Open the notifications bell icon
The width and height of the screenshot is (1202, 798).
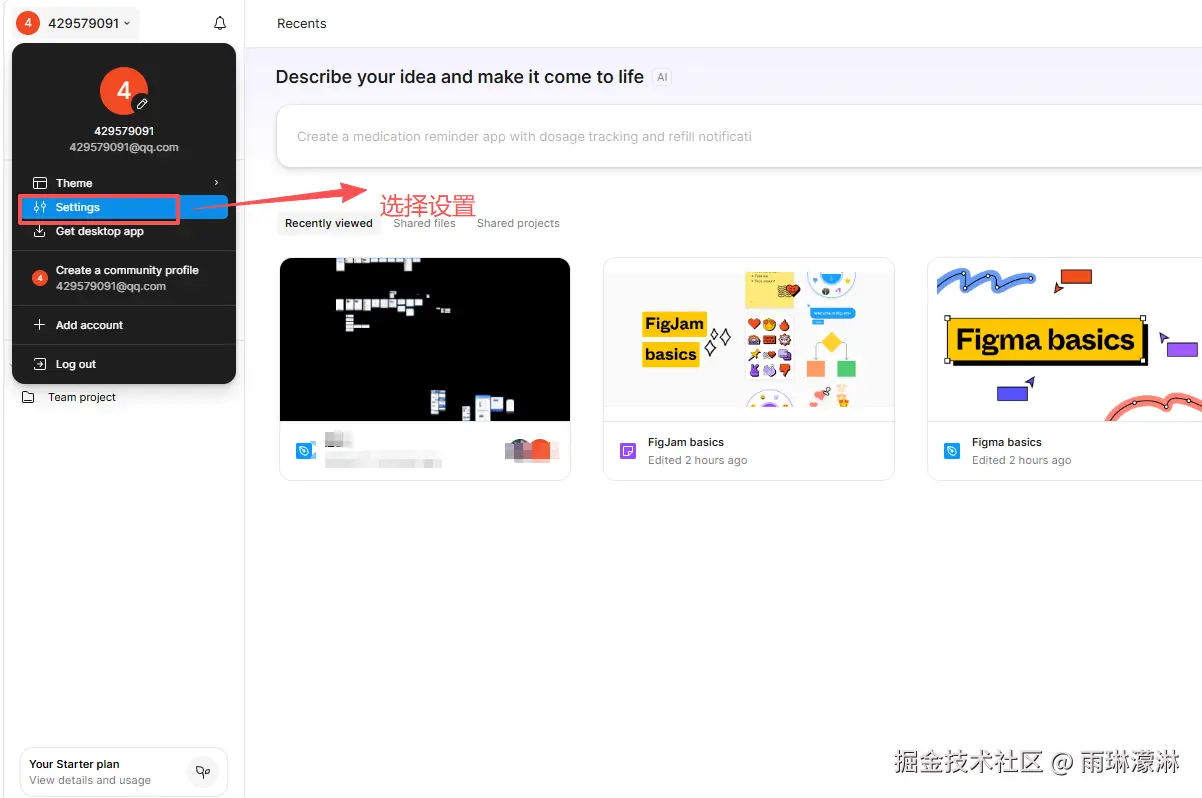(220, 23)
